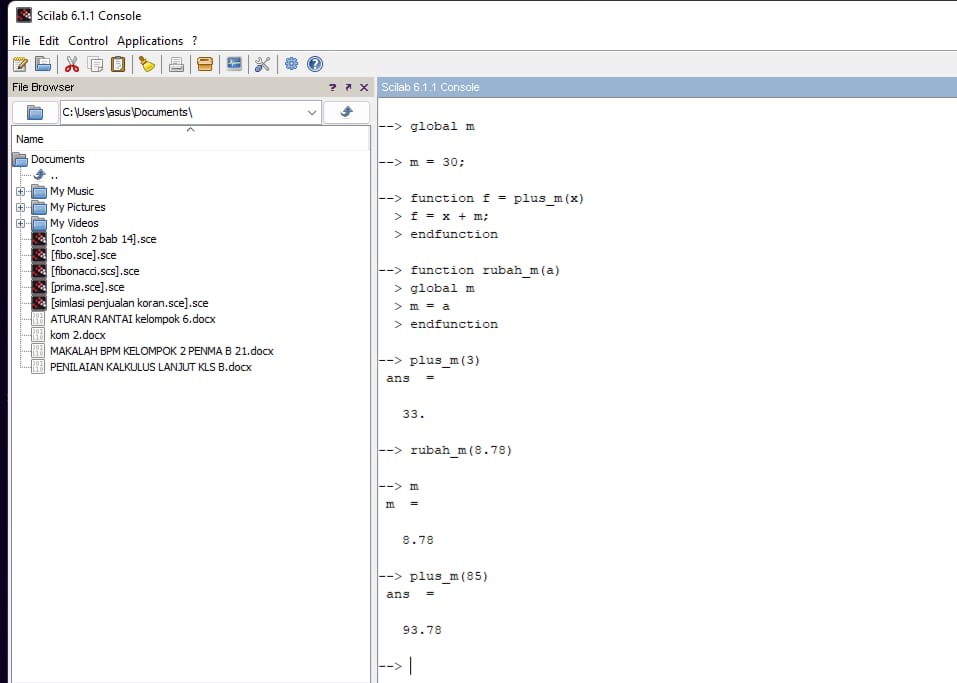Select [simlasi penjualan koran.sce].sce file

coord(129,303)
